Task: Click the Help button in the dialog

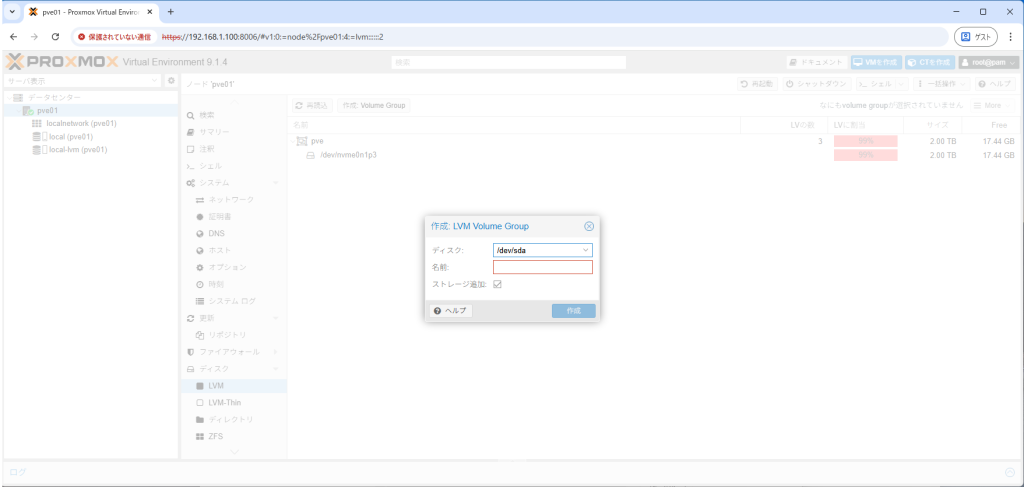Action: tap(451, 311)
